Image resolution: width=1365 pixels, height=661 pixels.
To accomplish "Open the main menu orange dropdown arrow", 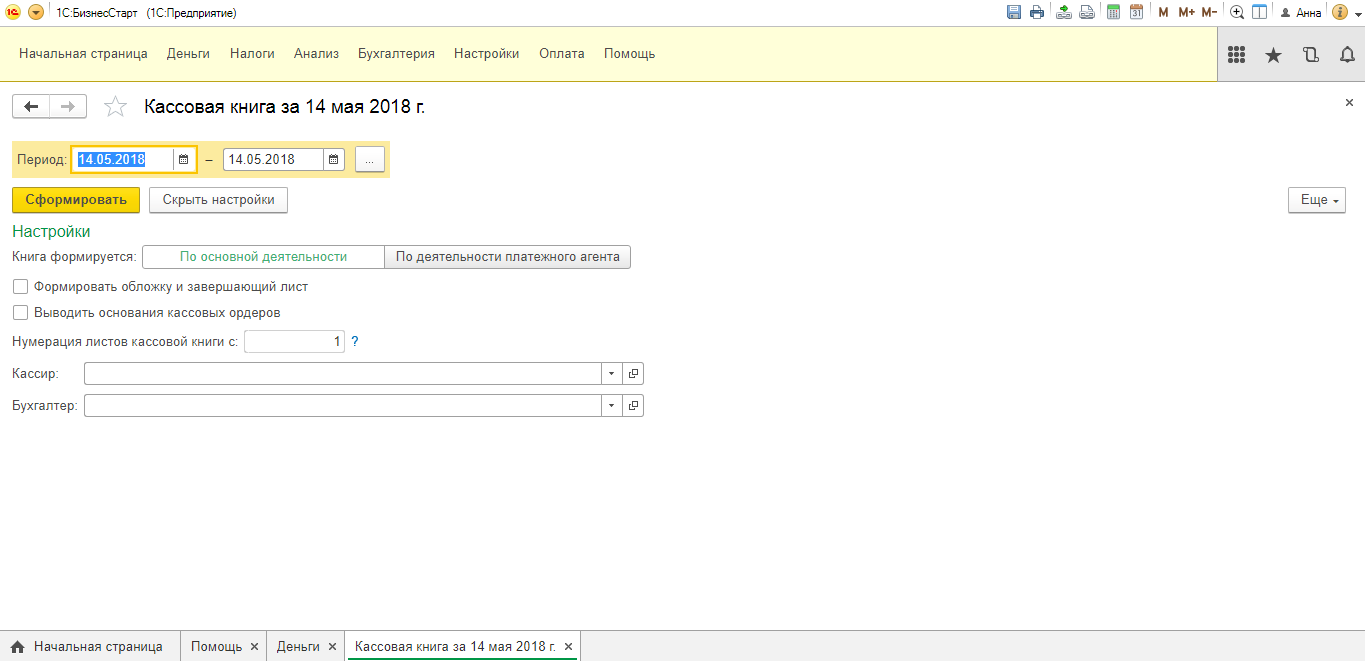I will 36,12.
